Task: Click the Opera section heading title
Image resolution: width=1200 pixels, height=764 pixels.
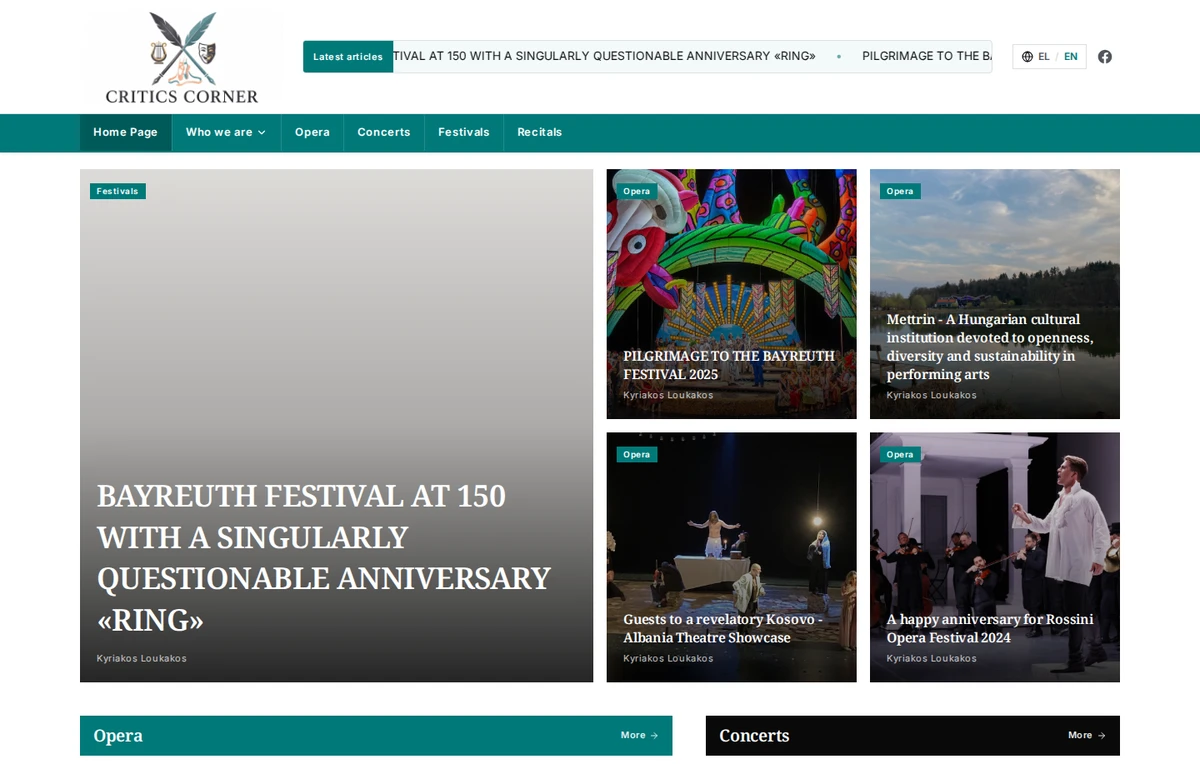Action: pyautogui.click(x=118, y=736)
